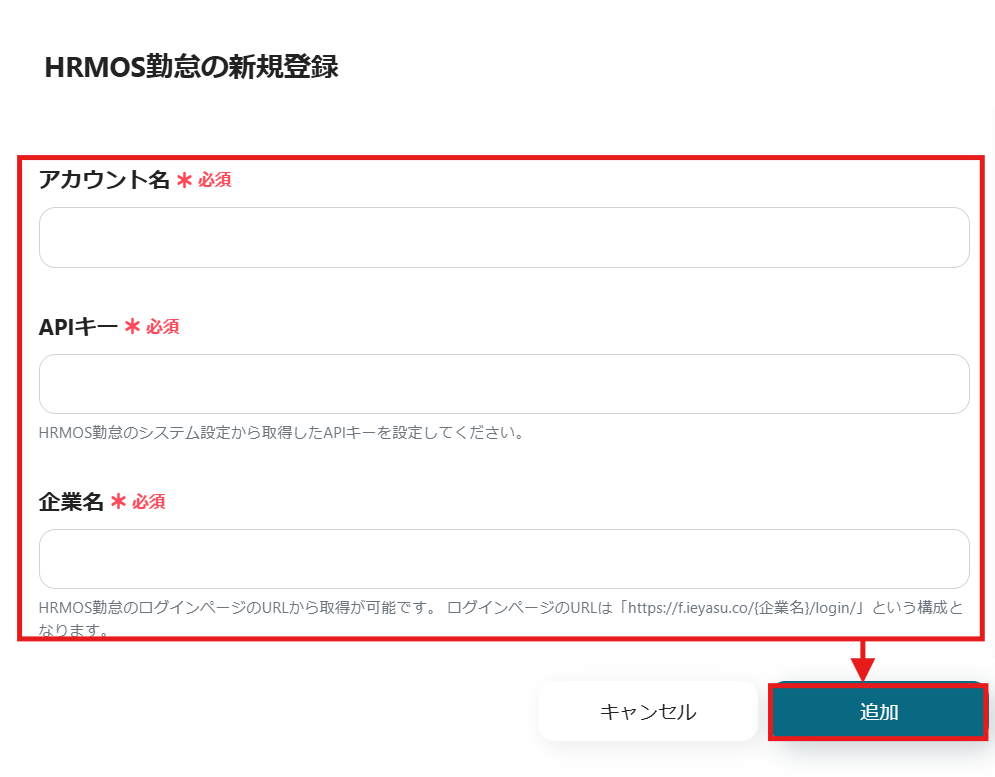
Task: Click the キャンセル button
Action: 648,712
